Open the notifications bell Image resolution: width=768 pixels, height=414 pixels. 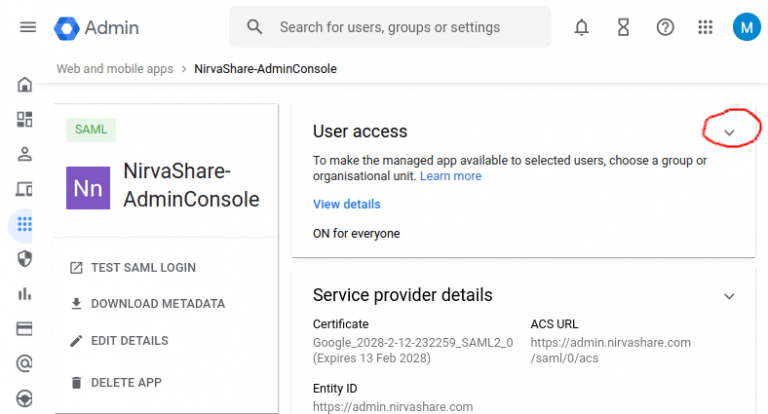pyautogui.click(x=581, y=27)
